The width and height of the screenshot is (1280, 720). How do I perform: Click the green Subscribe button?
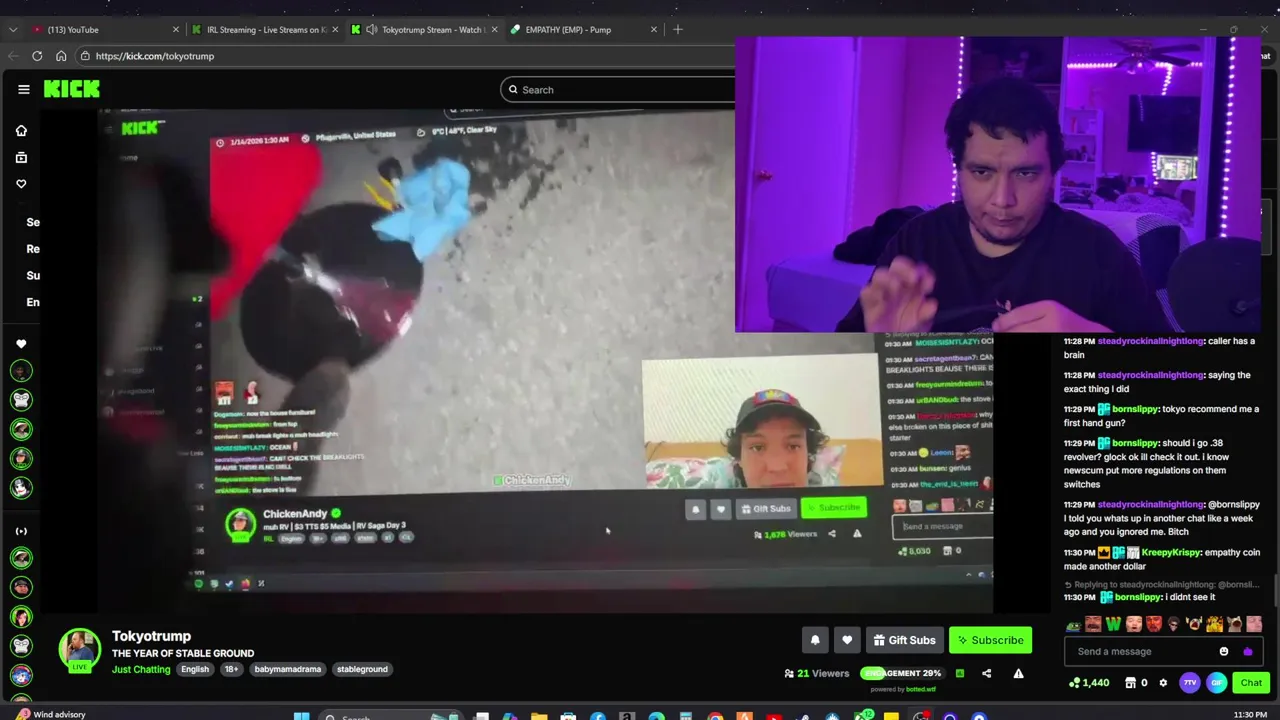click(990, 640)
